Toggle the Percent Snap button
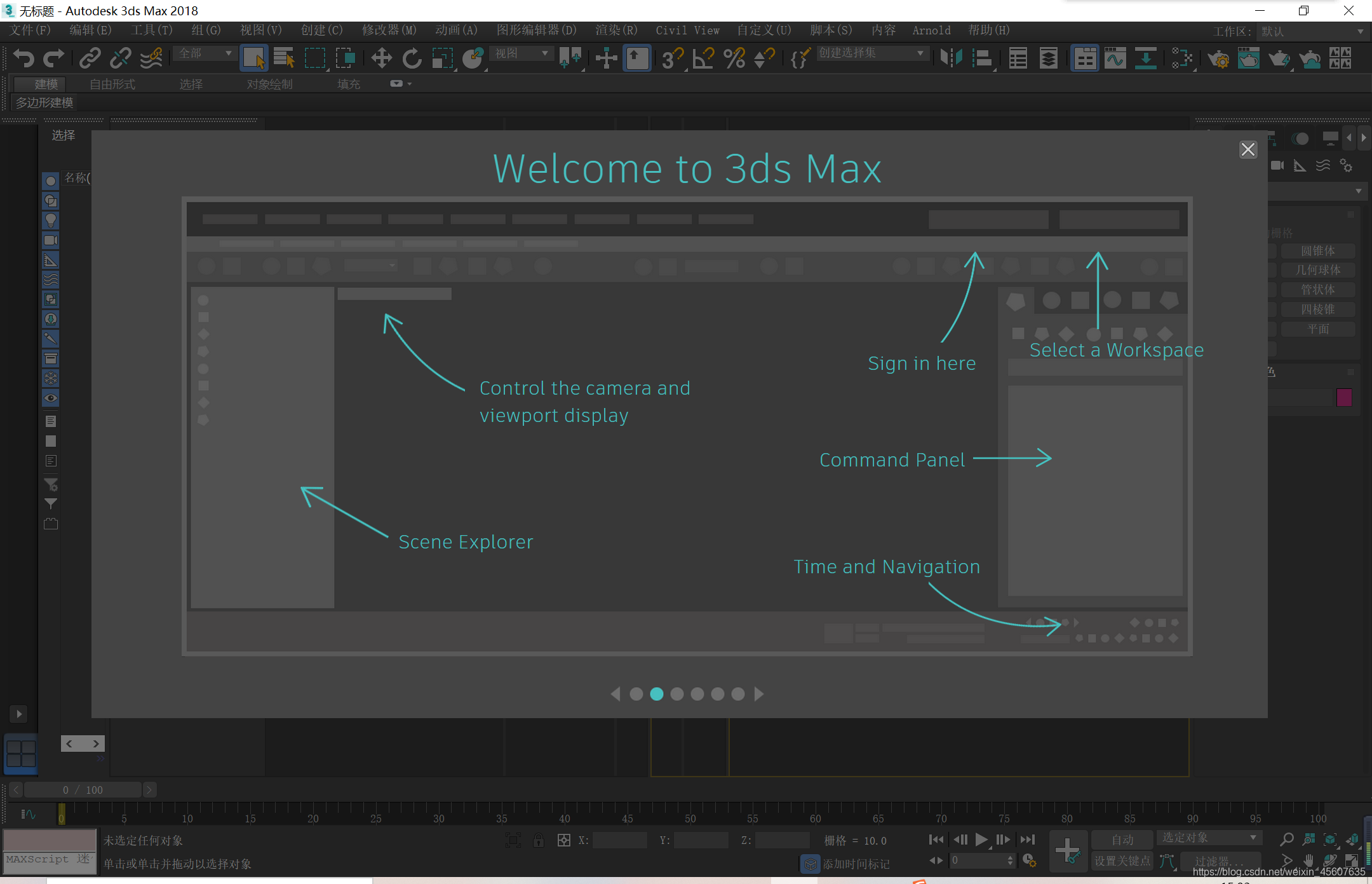 coord(734,58)
